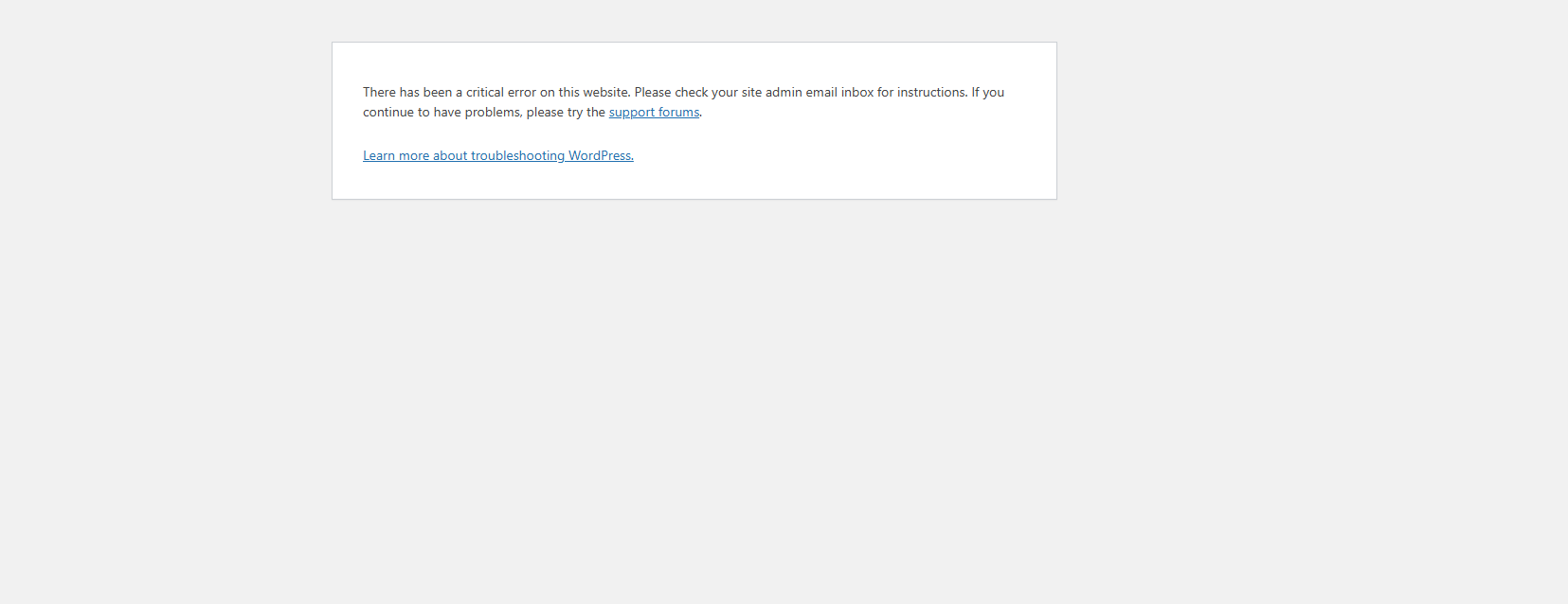Screen dimensions: 1568x604
Task: Click the word 'There' starting the message
Action: (x=379, y=93)
